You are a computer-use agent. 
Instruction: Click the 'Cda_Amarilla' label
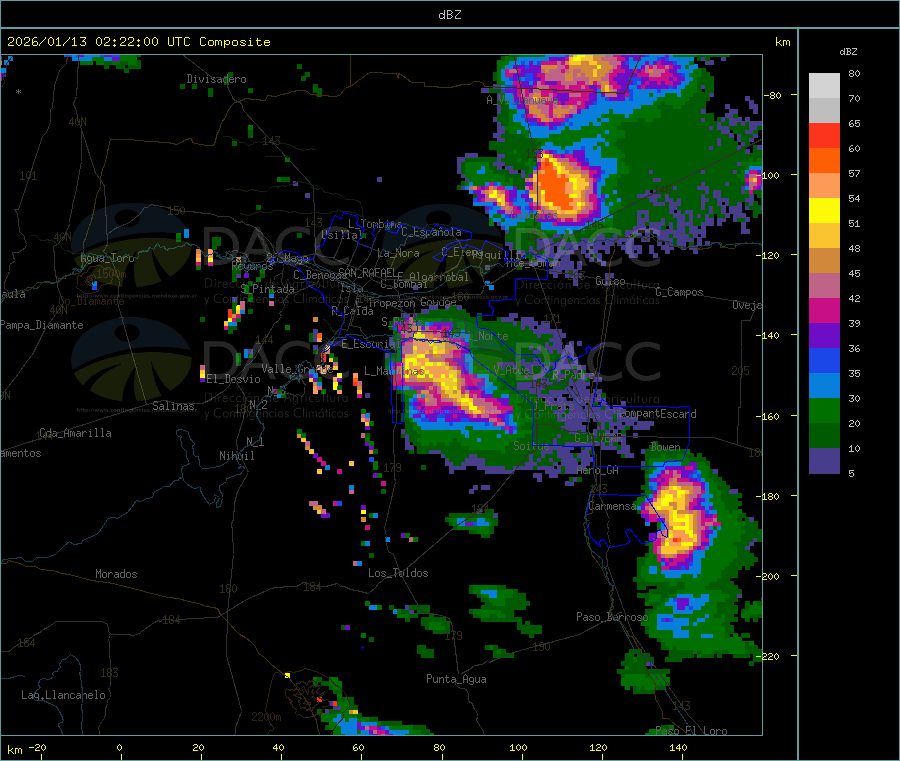(x=75, y=433)
